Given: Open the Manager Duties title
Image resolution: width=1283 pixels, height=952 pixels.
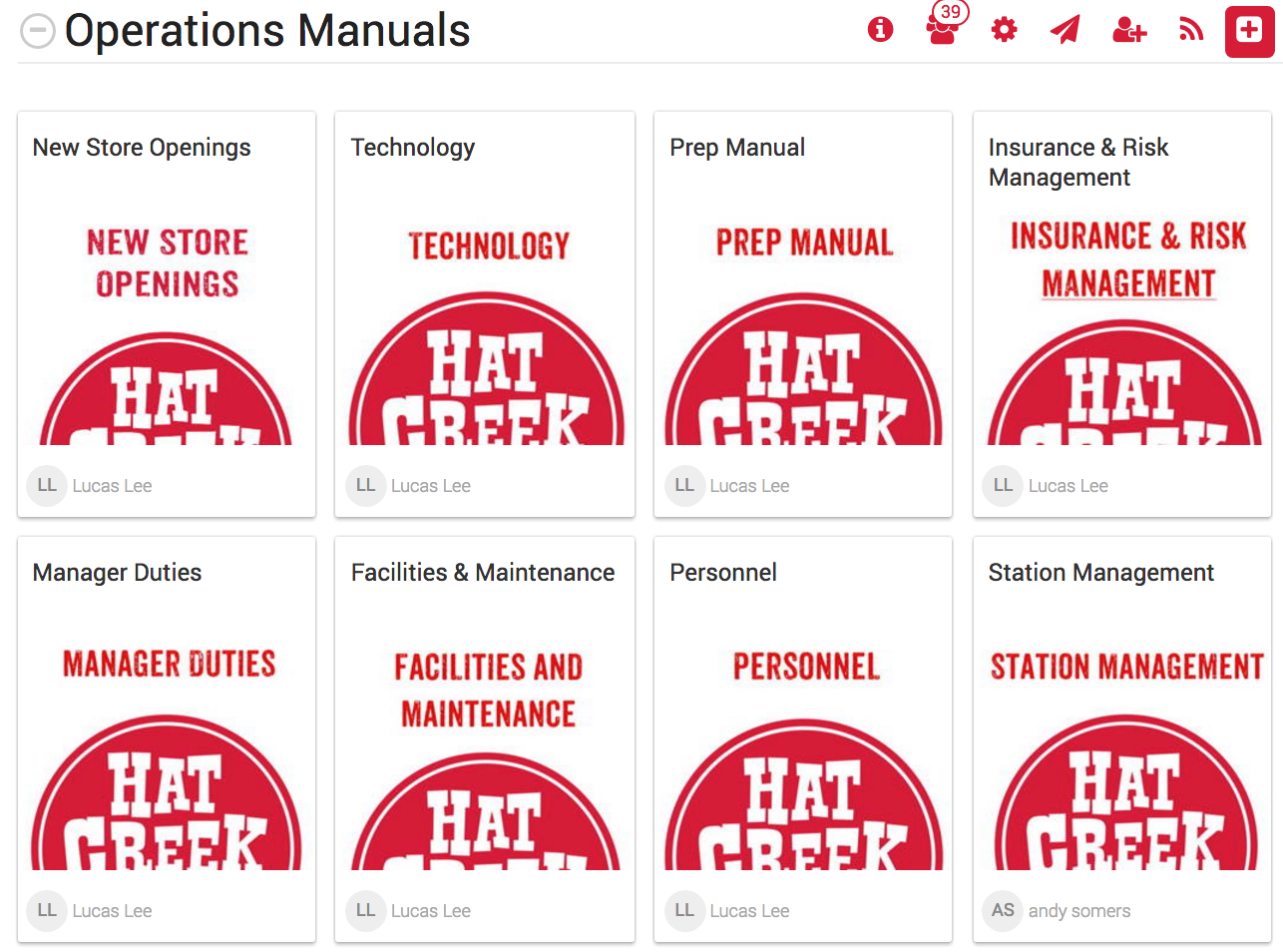Looking at the screenshot, I should 118,573.
